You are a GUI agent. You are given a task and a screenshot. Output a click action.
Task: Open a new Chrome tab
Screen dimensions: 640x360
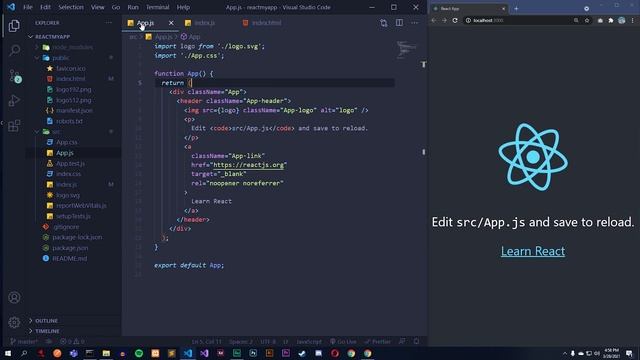(516, 9)
